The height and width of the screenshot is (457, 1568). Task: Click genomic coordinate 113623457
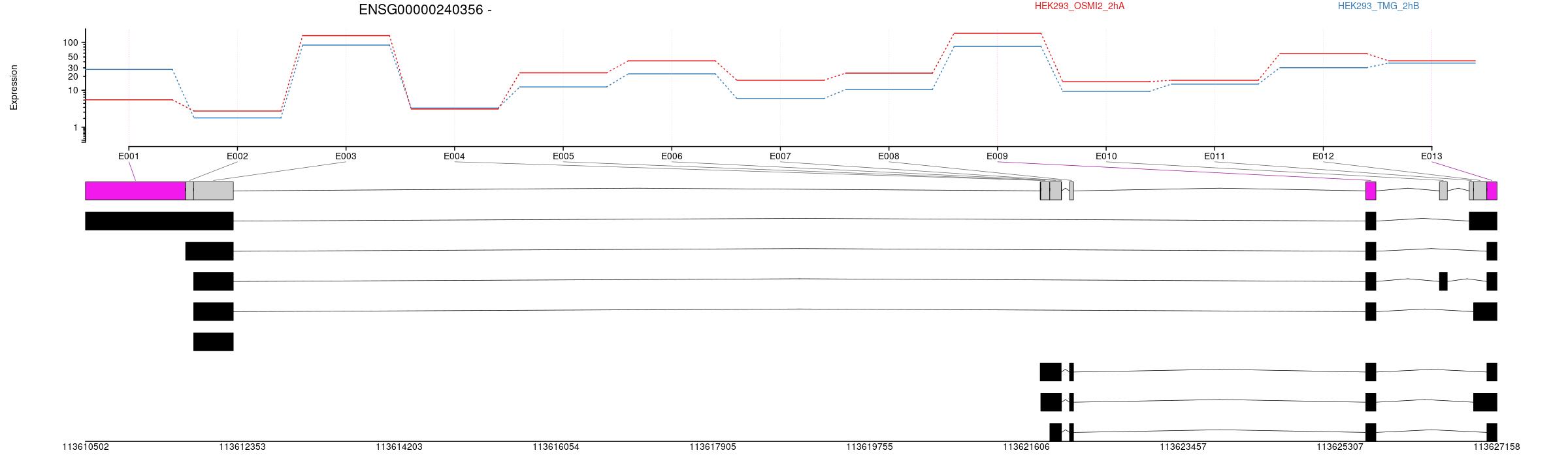1183,447
